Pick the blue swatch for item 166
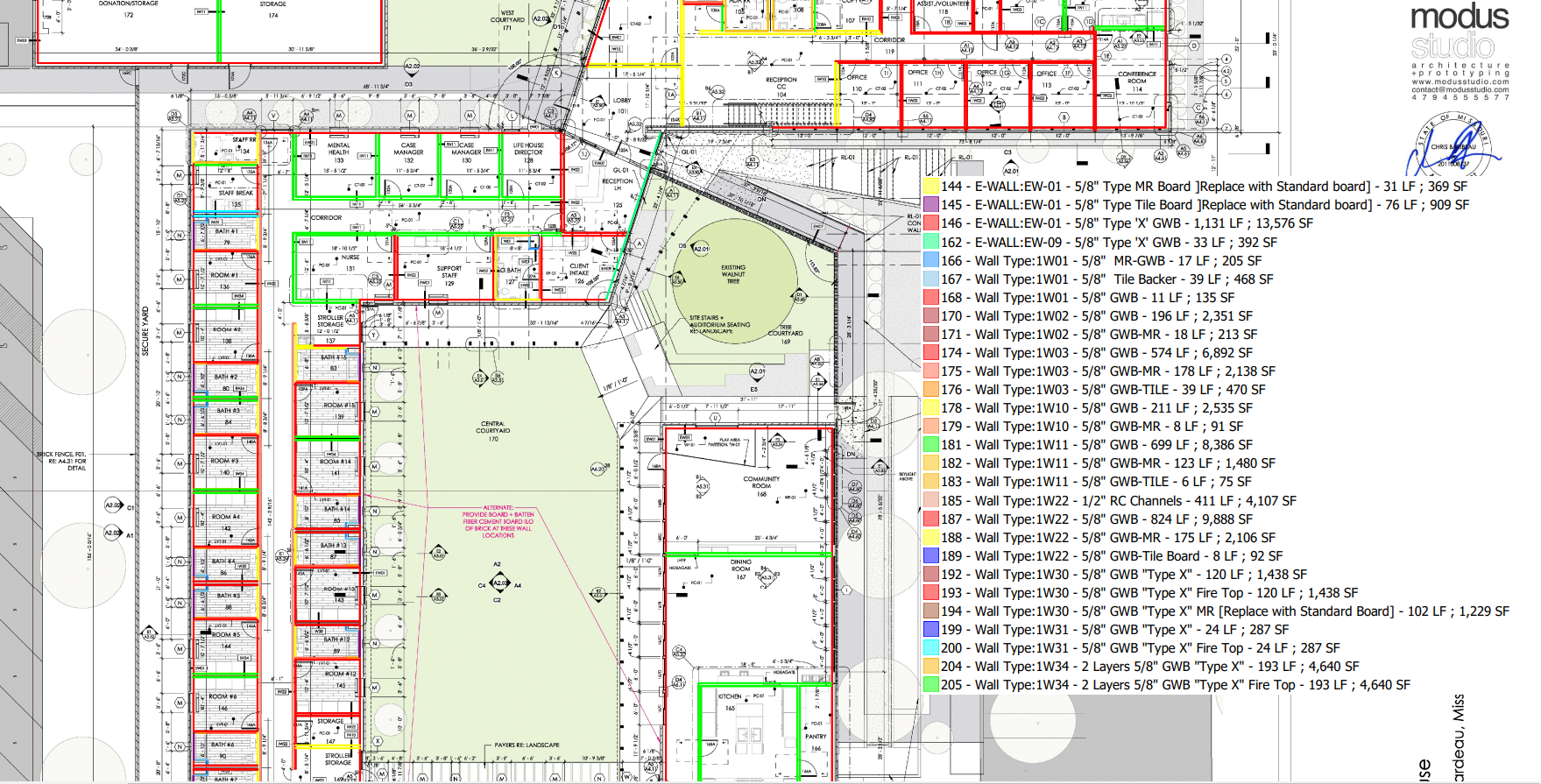Viewport: 1541px width, 784px height. [x=930, y=260]
